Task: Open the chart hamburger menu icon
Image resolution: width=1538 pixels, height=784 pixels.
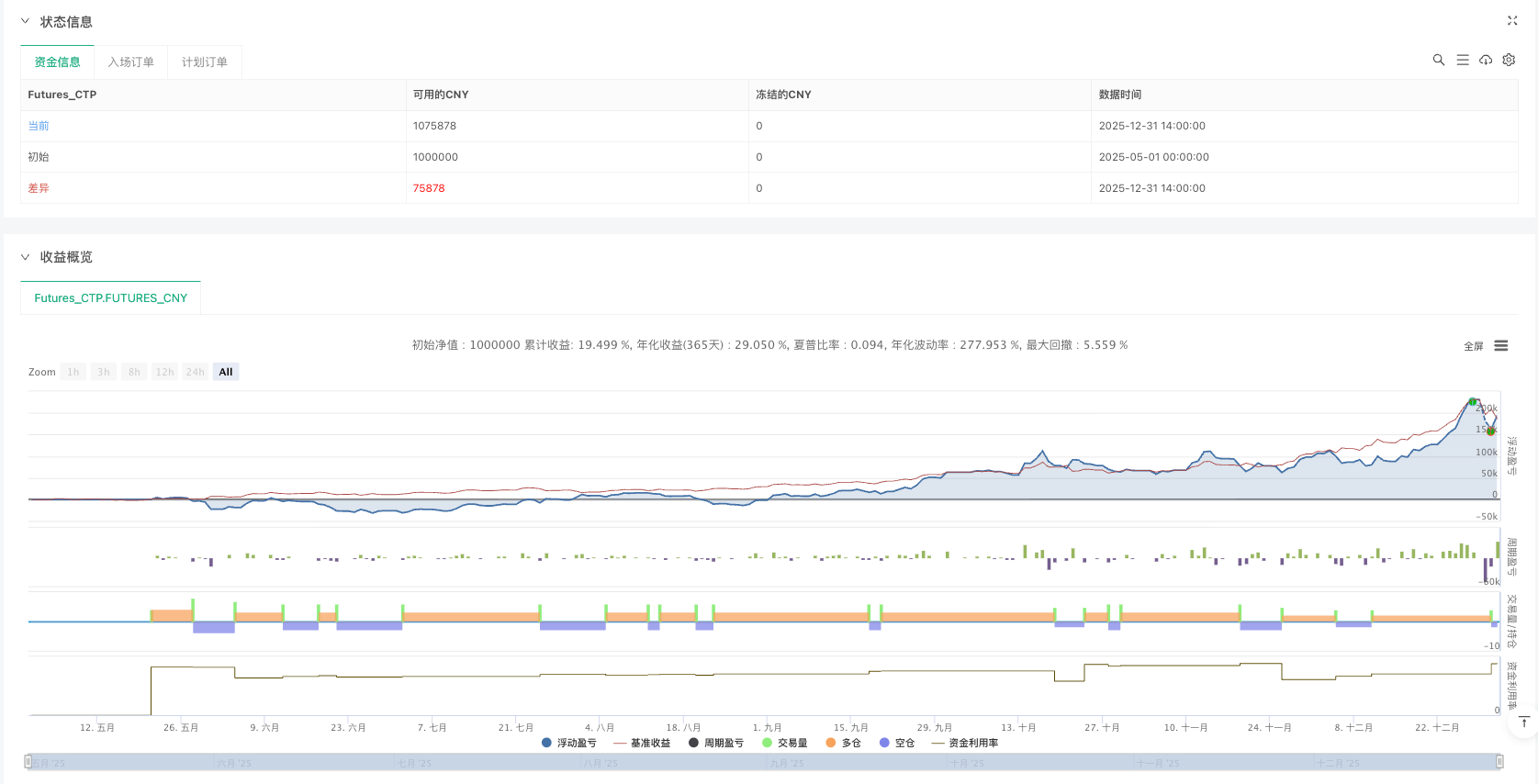Action: (1500, 346)
